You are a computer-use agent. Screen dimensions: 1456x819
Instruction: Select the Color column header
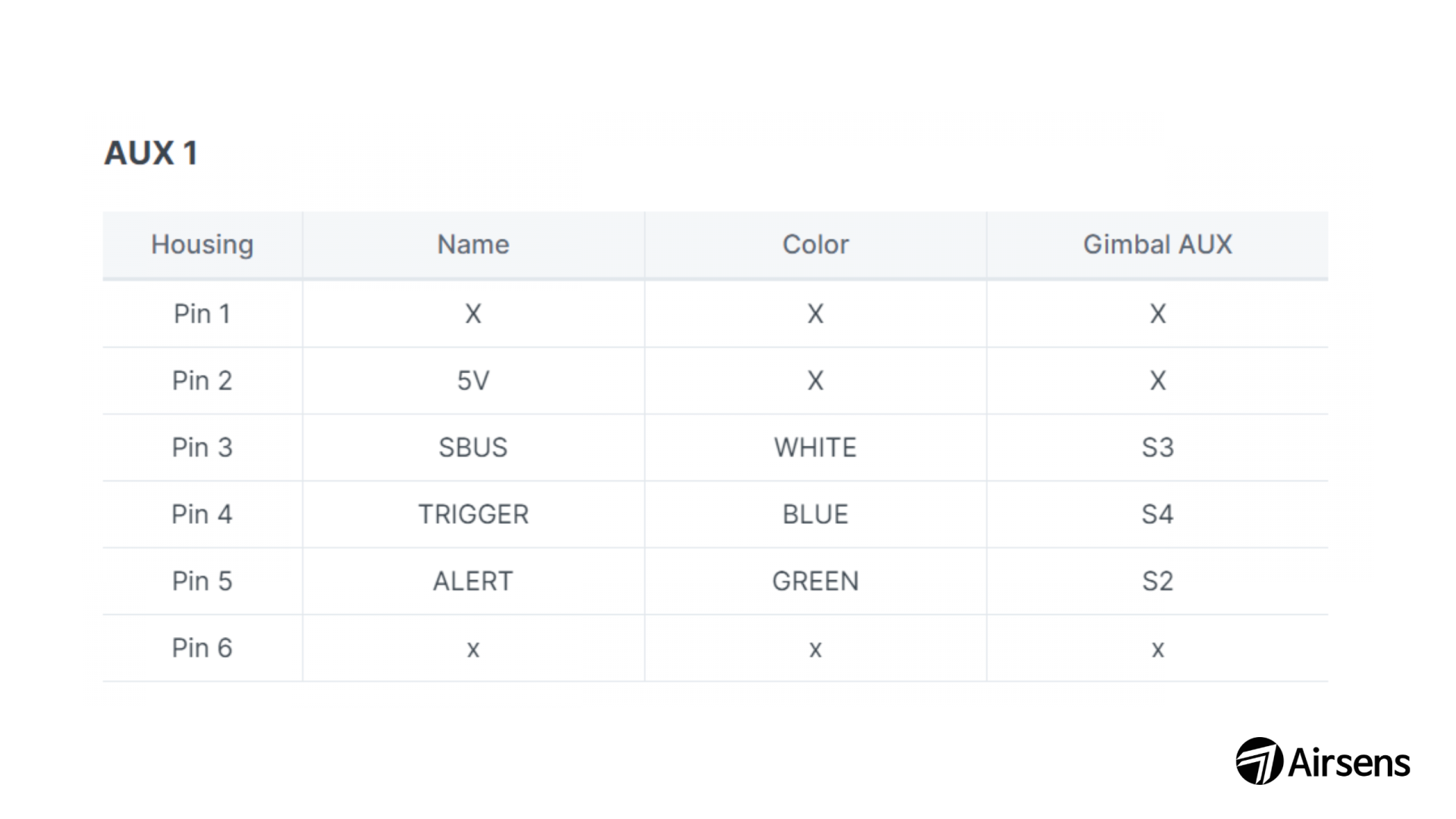tap(815, 244)
